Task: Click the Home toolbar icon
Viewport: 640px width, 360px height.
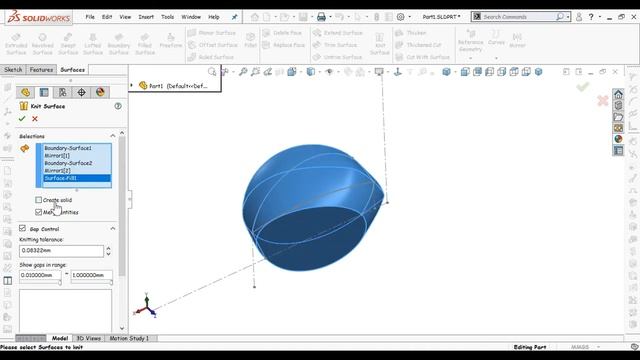Action: point(255,17)
